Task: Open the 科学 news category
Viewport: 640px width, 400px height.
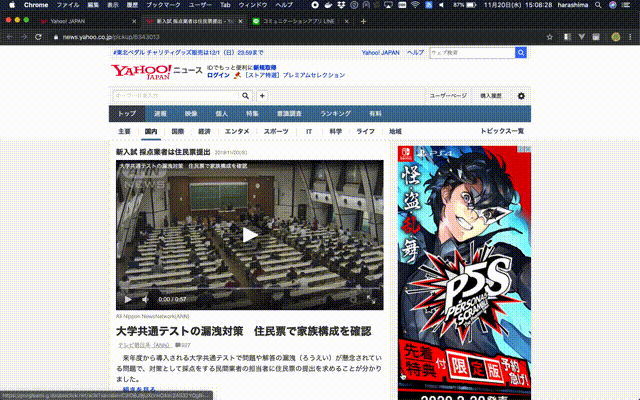Action: pos(336,131)
